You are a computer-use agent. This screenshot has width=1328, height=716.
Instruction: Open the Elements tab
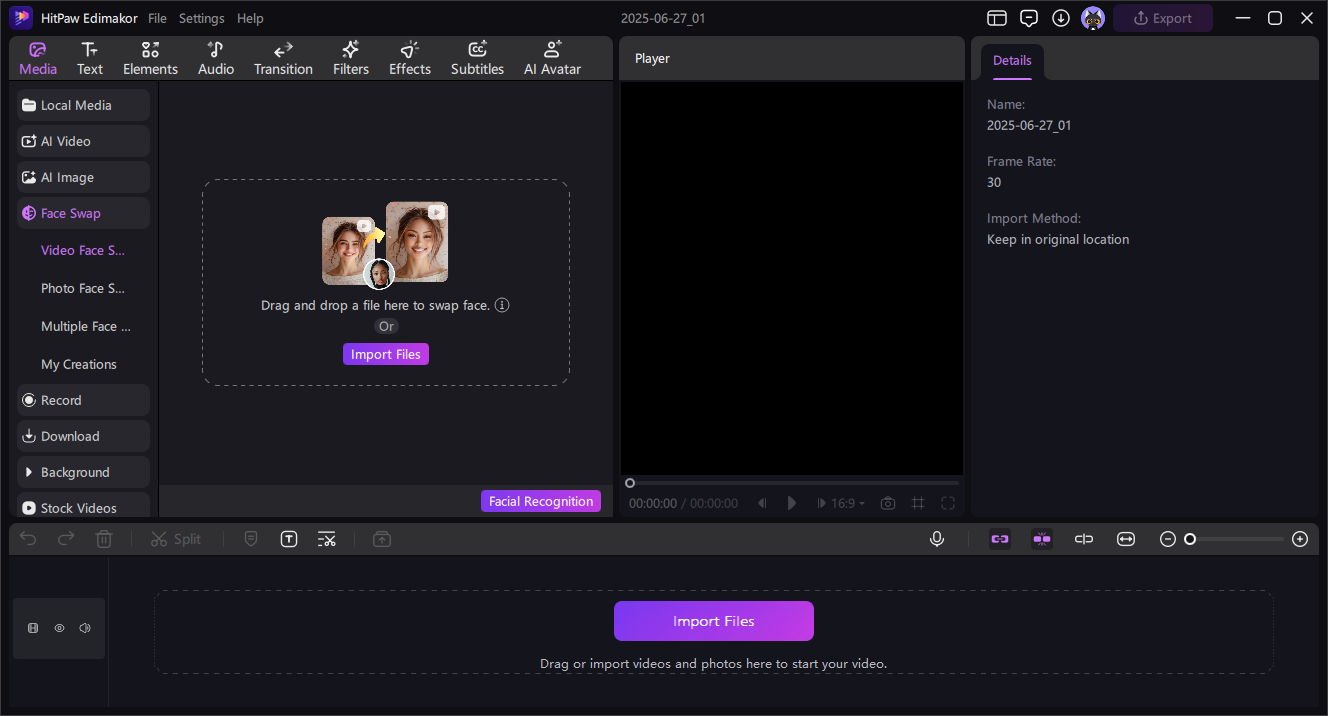coord(150,58)
